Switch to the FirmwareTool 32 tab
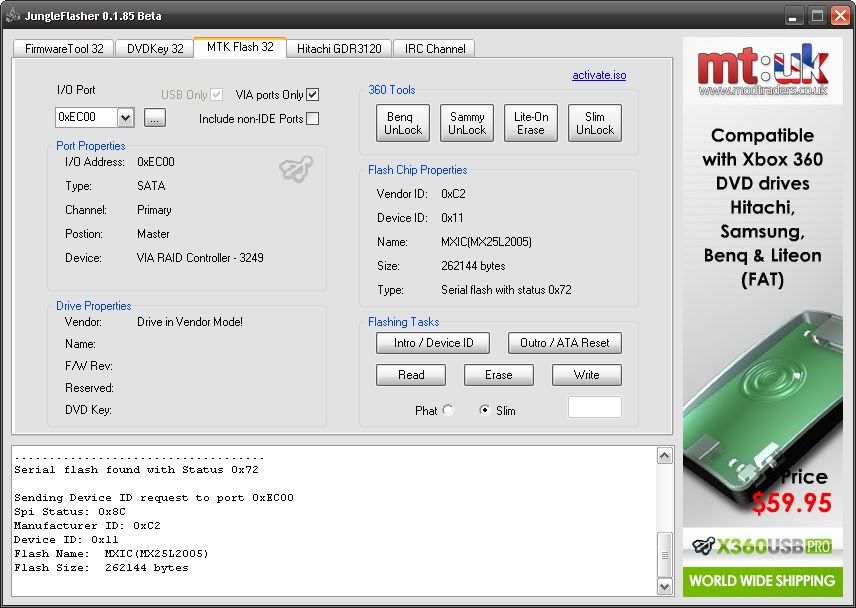The width and height of the screenshot is (856, 608). (x=64, y=49)
